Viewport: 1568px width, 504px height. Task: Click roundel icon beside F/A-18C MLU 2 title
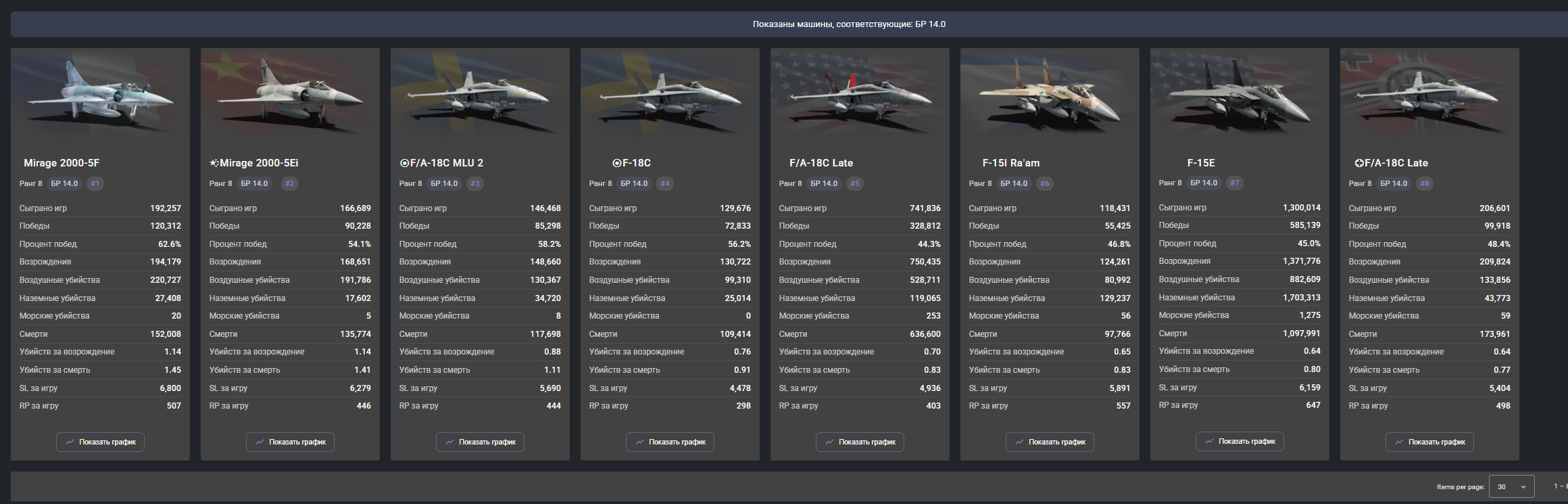pyautogui.click(x=405, y=163)
